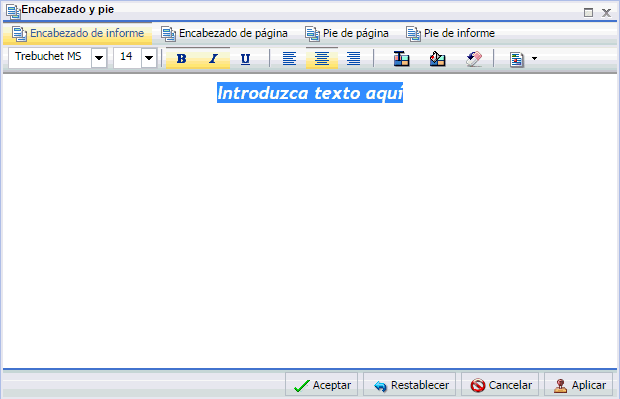Maximize the Encabezado y pie dialog

[588, 13]
